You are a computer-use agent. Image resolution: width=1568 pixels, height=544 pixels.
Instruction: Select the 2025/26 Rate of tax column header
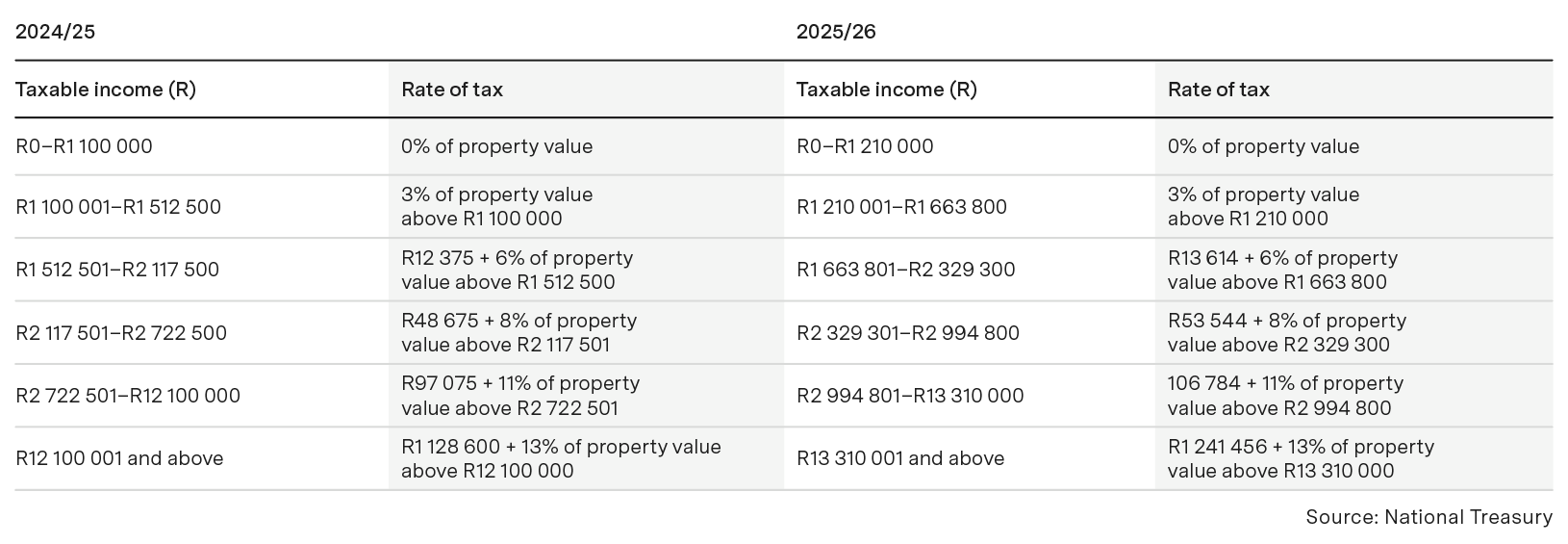click(1218, 90)
